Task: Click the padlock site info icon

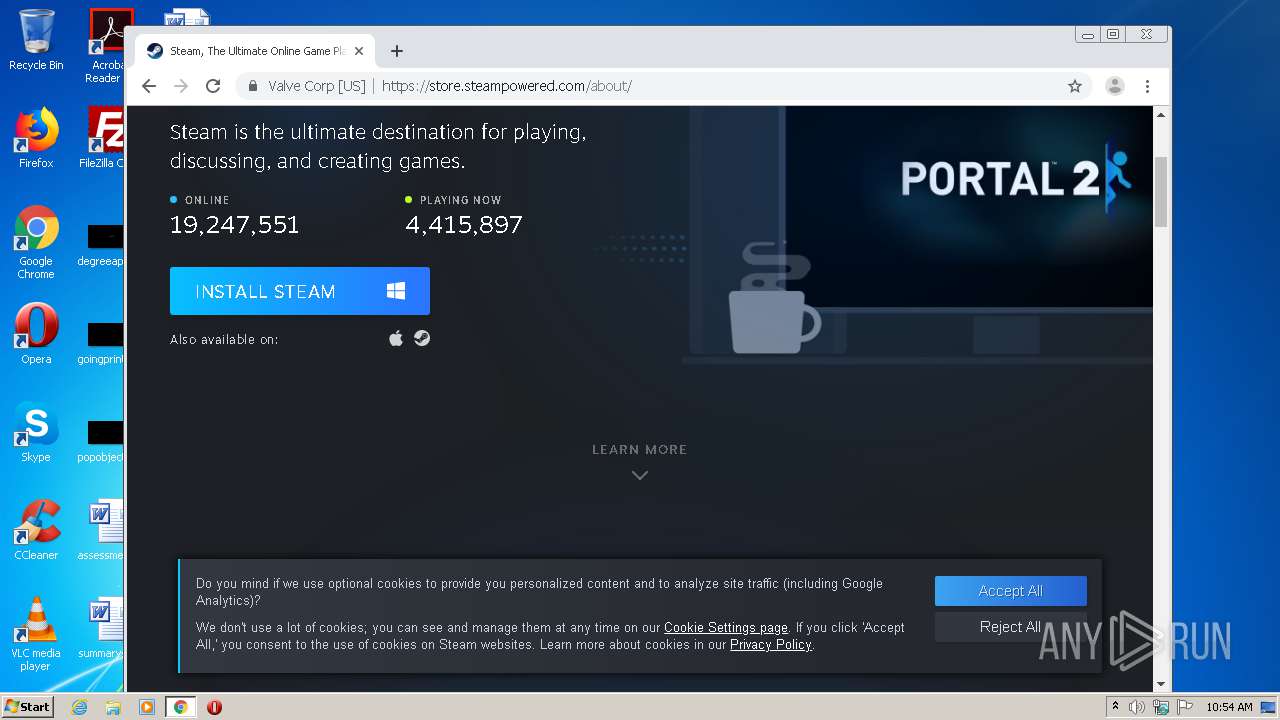Action: pos(253,86)
